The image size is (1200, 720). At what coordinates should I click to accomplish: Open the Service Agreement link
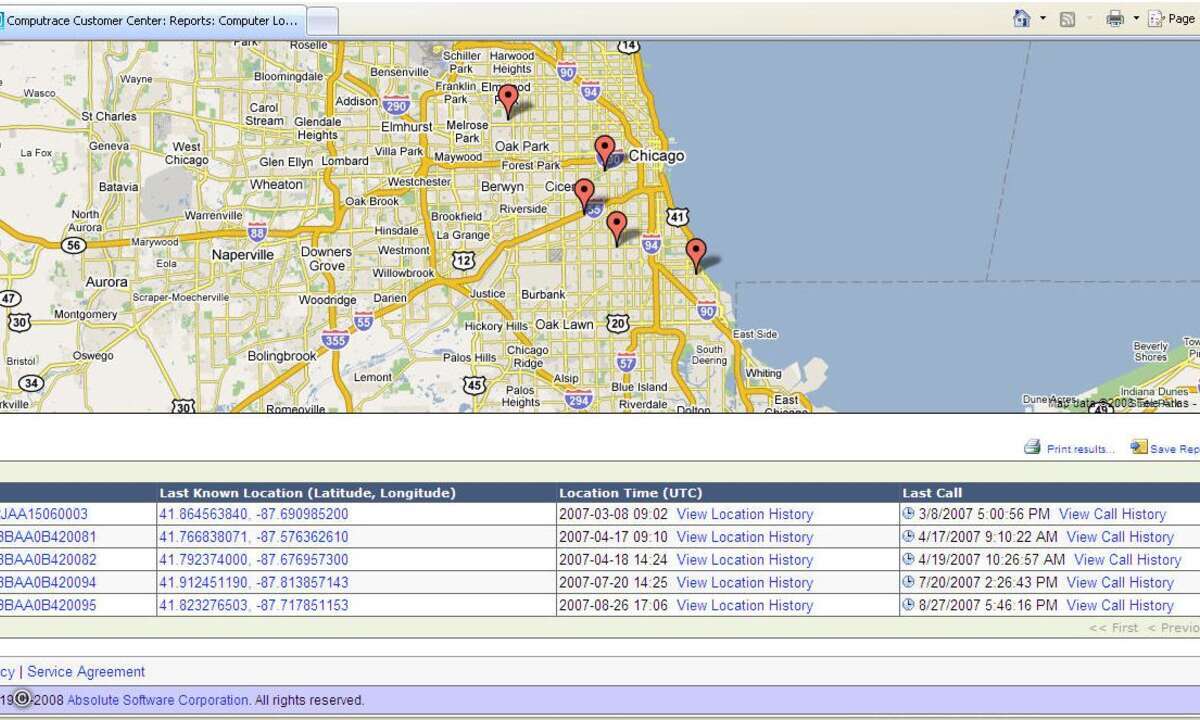(86, 672)
